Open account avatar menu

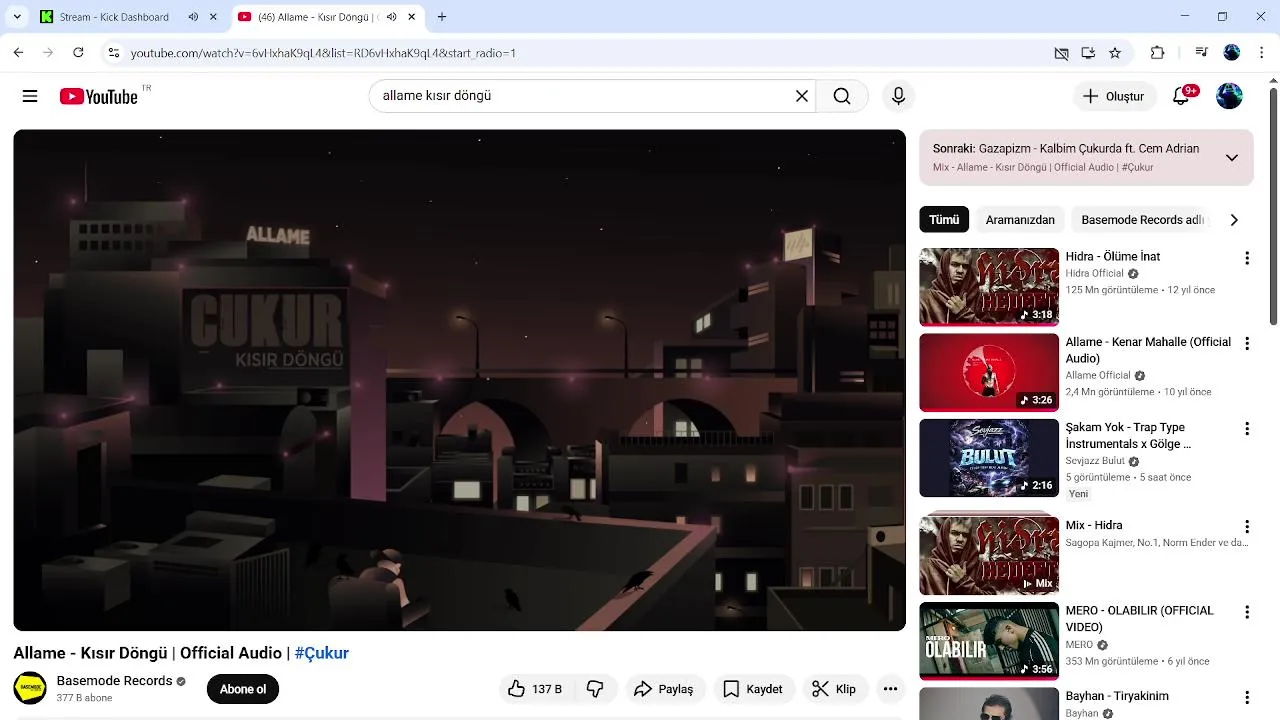tap(1229, 96)
